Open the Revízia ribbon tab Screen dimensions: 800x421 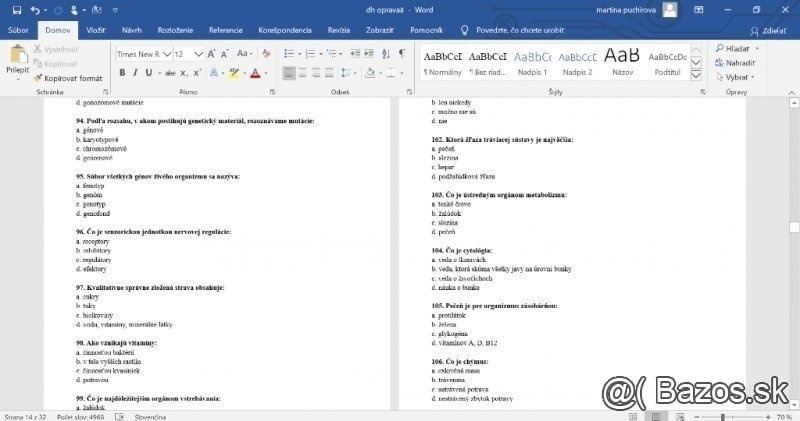click(339, 31)
